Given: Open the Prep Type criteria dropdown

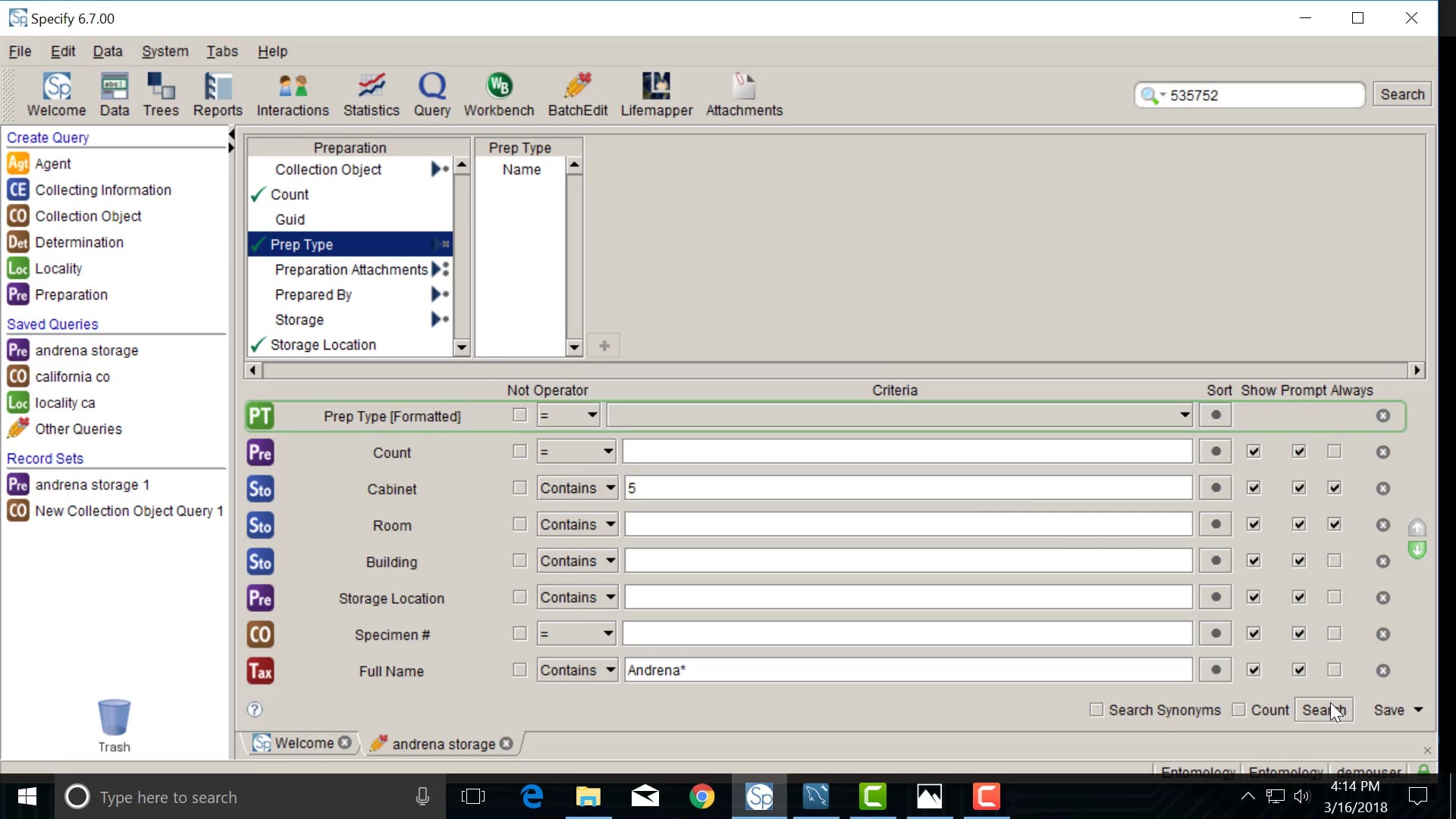Looking at the screenshot, I should tap(900, 416).
